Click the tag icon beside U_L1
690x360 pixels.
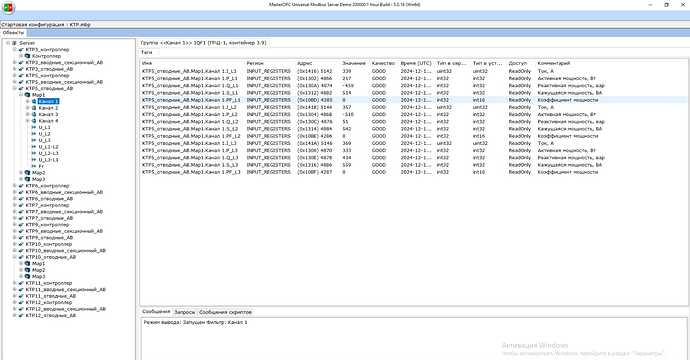click(x=34, y=127)
